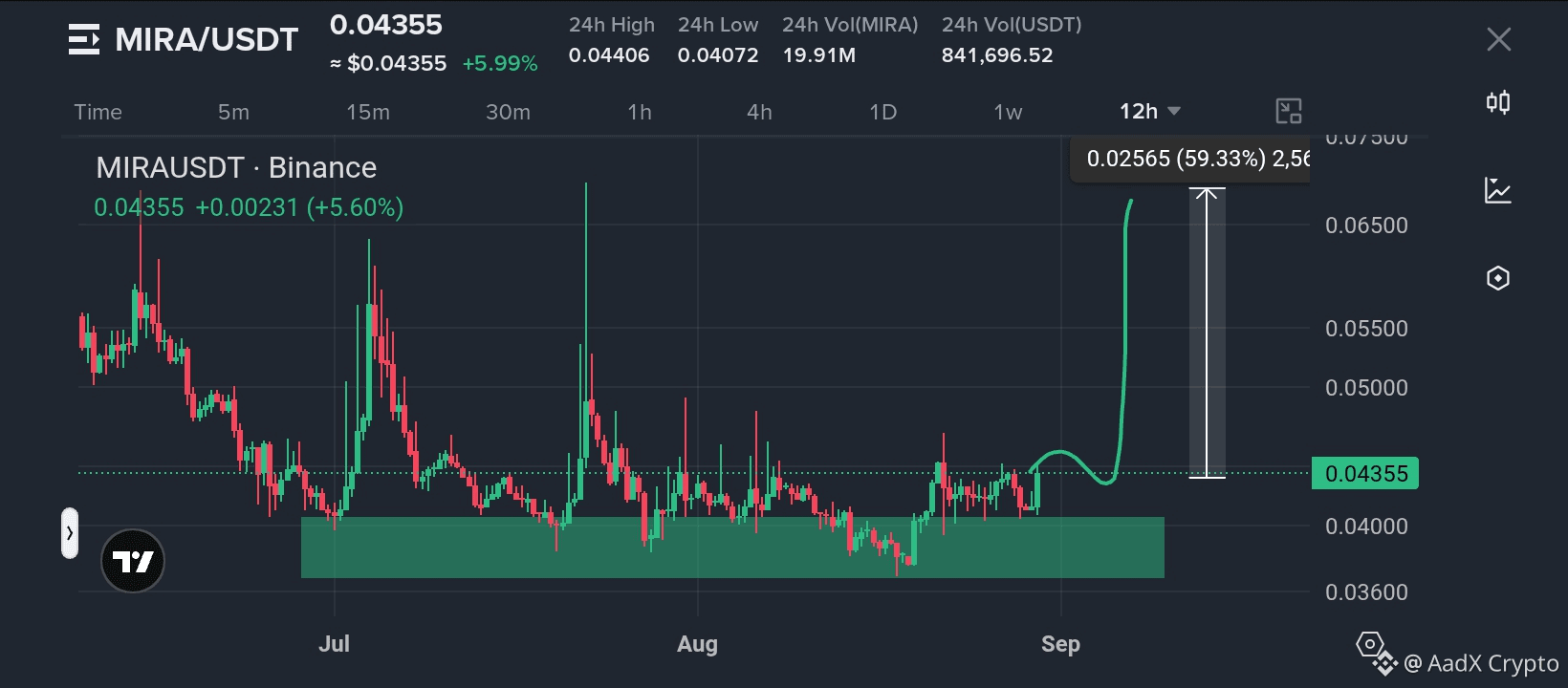Open the line chart indicators icon

click(x=1498, y=190)
